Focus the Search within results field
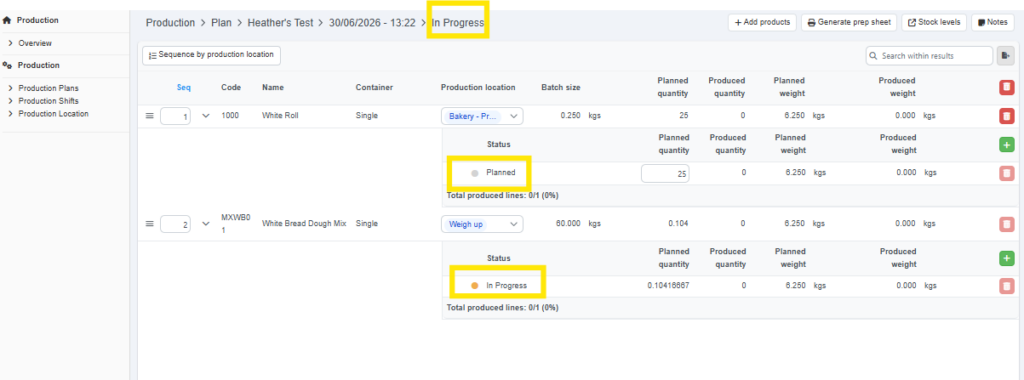Viewport: 1024px width, 380px height. point(929,56)
